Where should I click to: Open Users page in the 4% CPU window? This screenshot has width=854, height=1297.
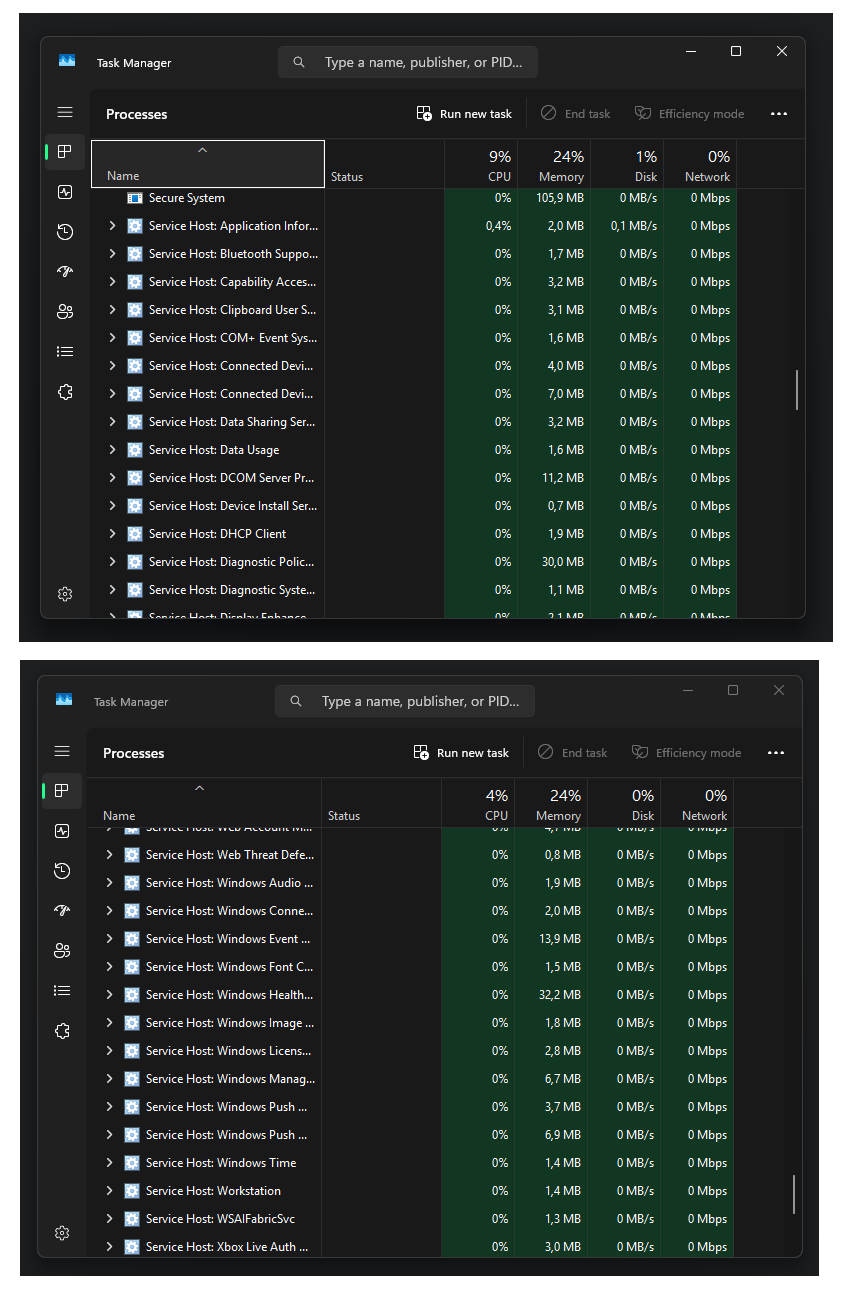pyautogui.click(x=62, y=951)
